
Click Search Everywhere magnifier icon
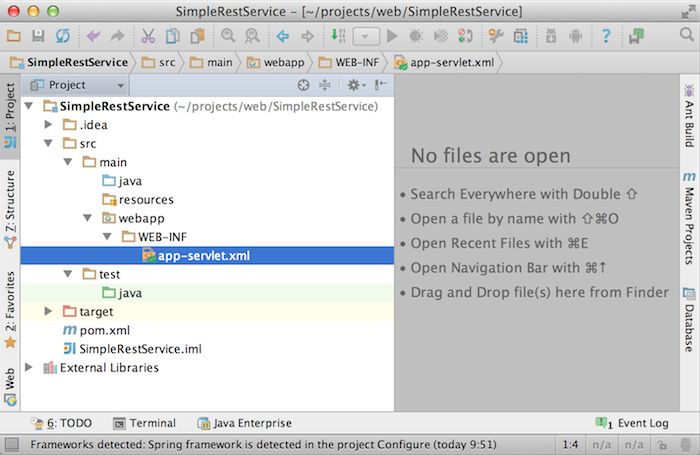tap(687, 34)
